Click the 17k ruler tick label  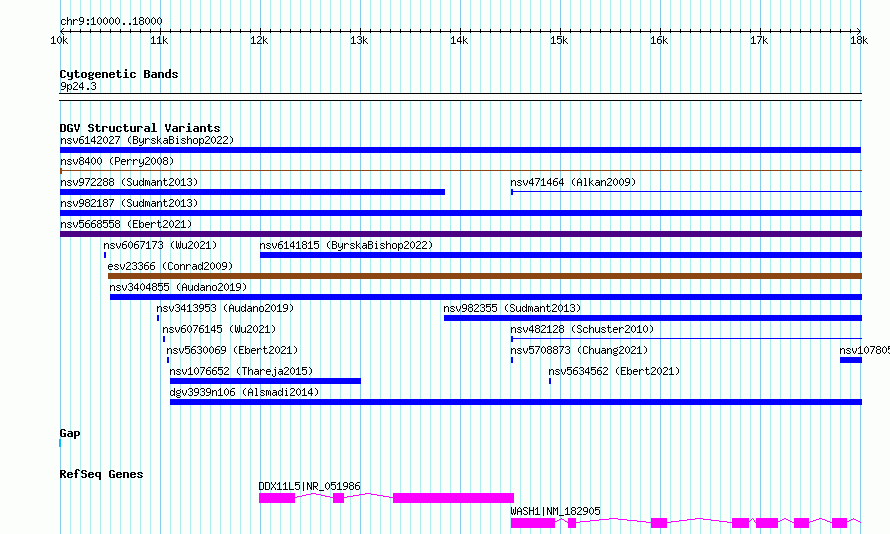pos(759,40)
